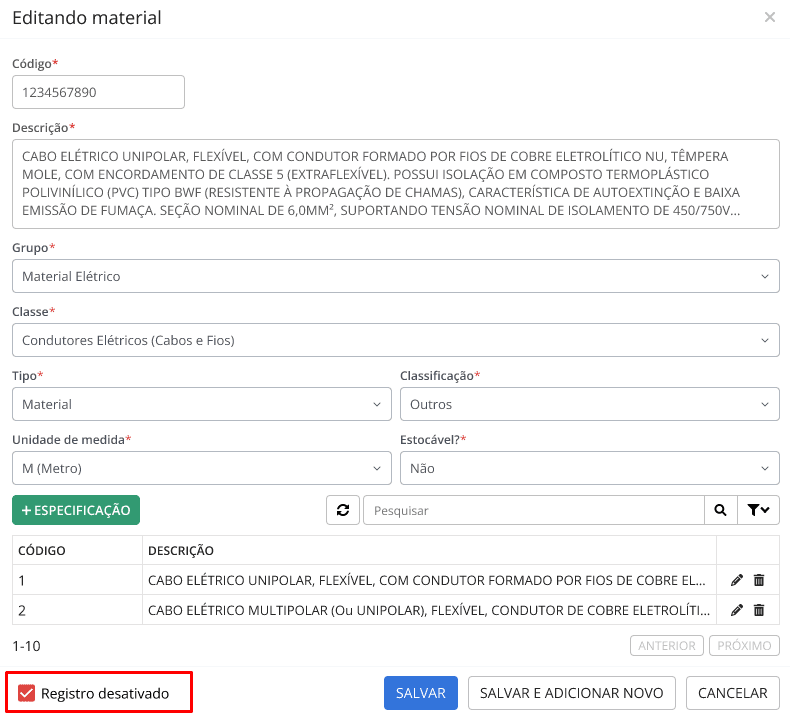Change the Estocável dropdown value
Screen dimensions: 790x718
click(589, 468)
